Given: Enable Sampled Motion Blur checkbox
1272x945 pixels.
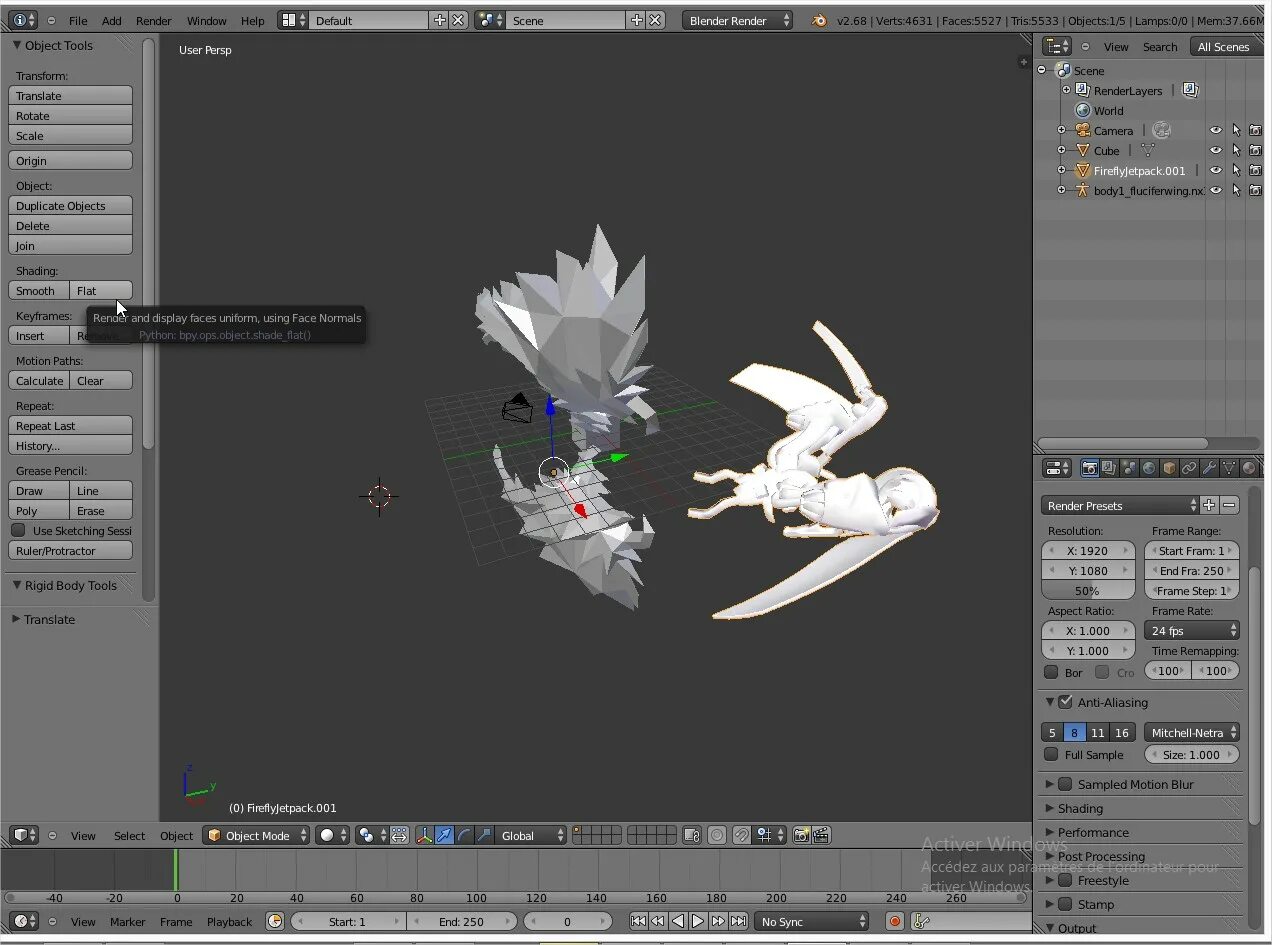Looking at the screenshot, I should click(1065, 784).
